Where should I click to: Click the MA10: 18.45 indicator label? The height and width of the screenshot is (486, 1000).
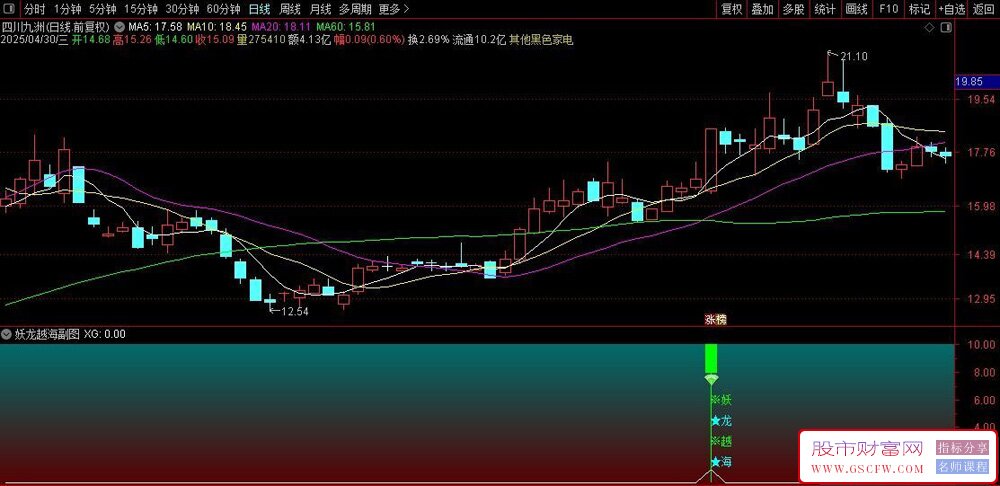[216, 27]
